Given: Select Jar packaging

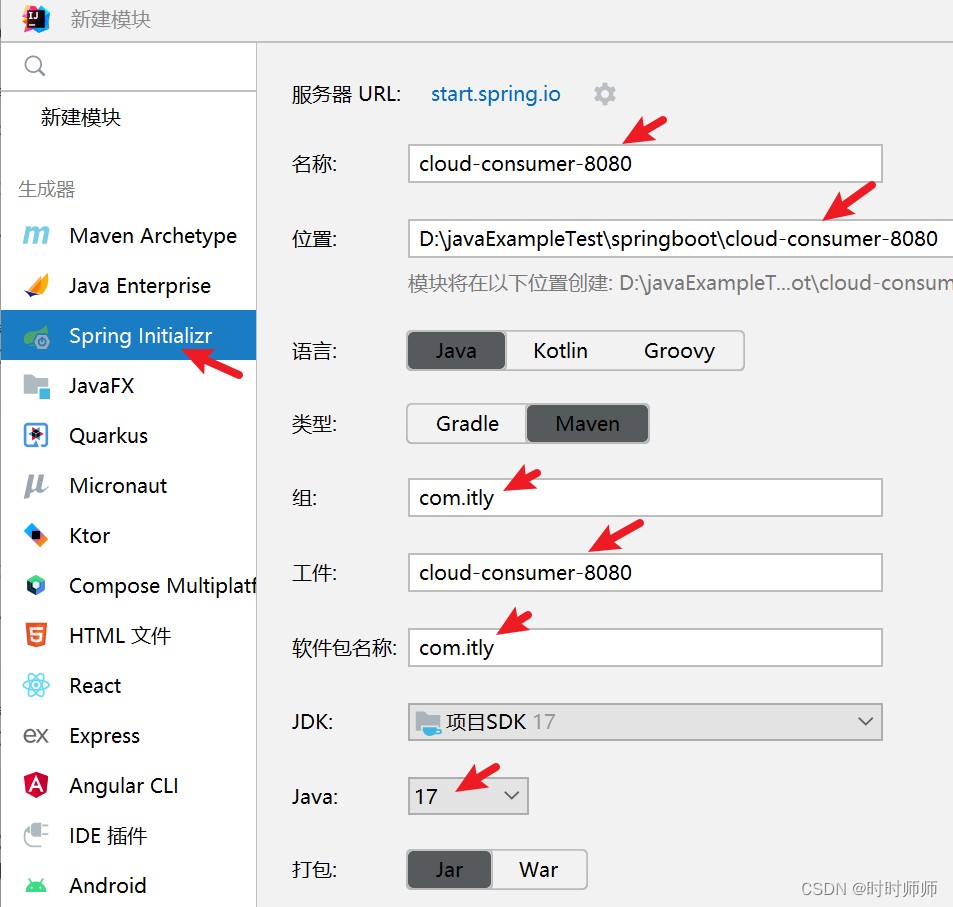Looking at the screenshot, I should (449, 870).
